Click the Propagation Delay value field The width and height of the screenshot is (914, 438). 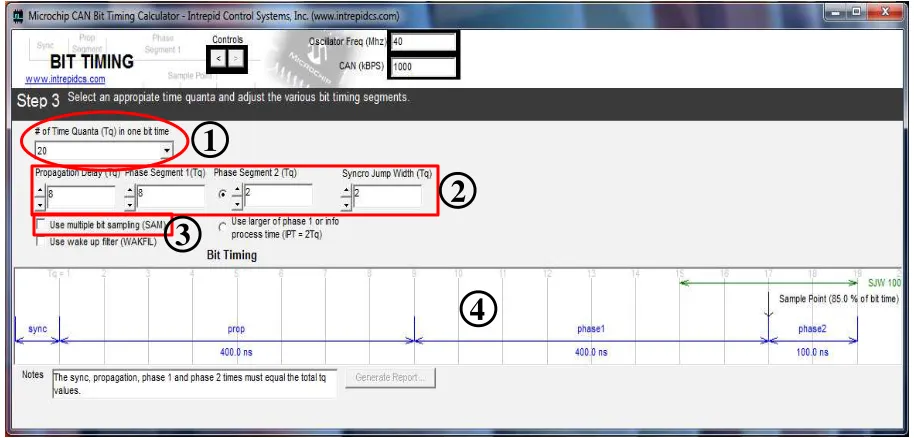pyautogui.click(x=80, y=197)
